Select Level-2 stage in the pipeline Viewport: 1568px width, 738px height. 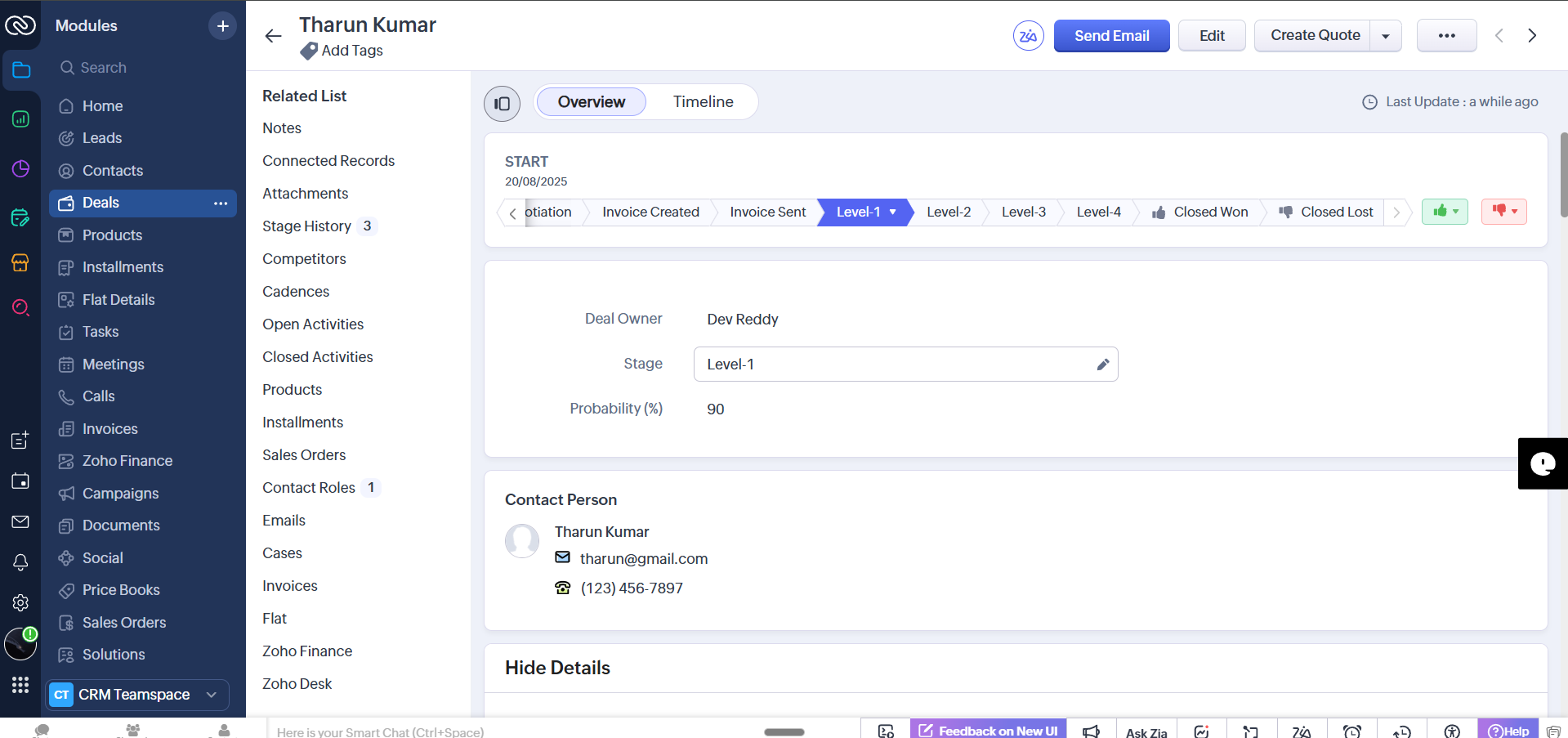pos(948,212)
